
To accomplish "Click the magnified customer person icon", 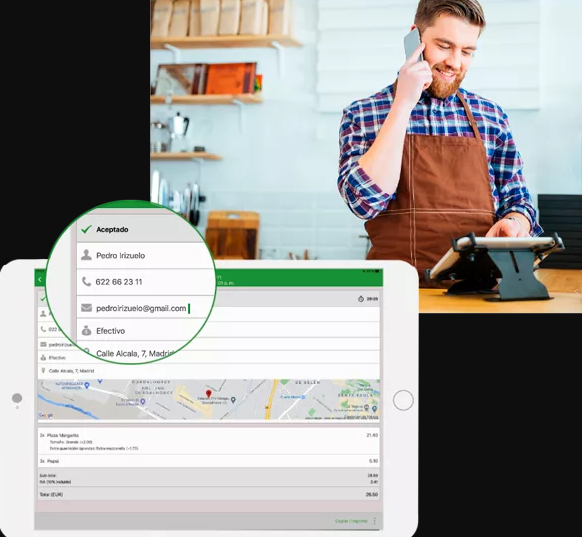I will coord(86,255).
